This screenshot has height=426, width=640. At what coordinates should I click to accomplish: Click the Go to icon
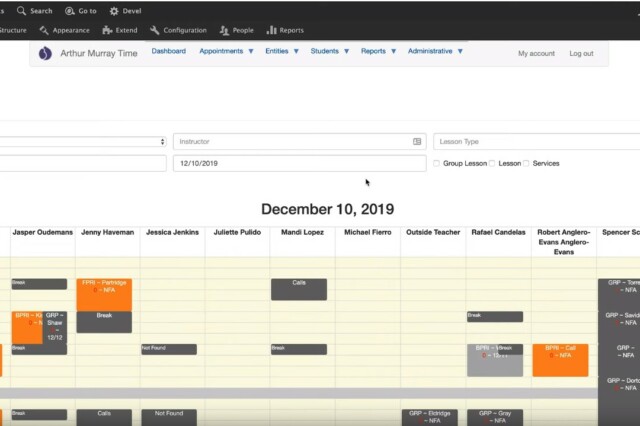point(70,11)
